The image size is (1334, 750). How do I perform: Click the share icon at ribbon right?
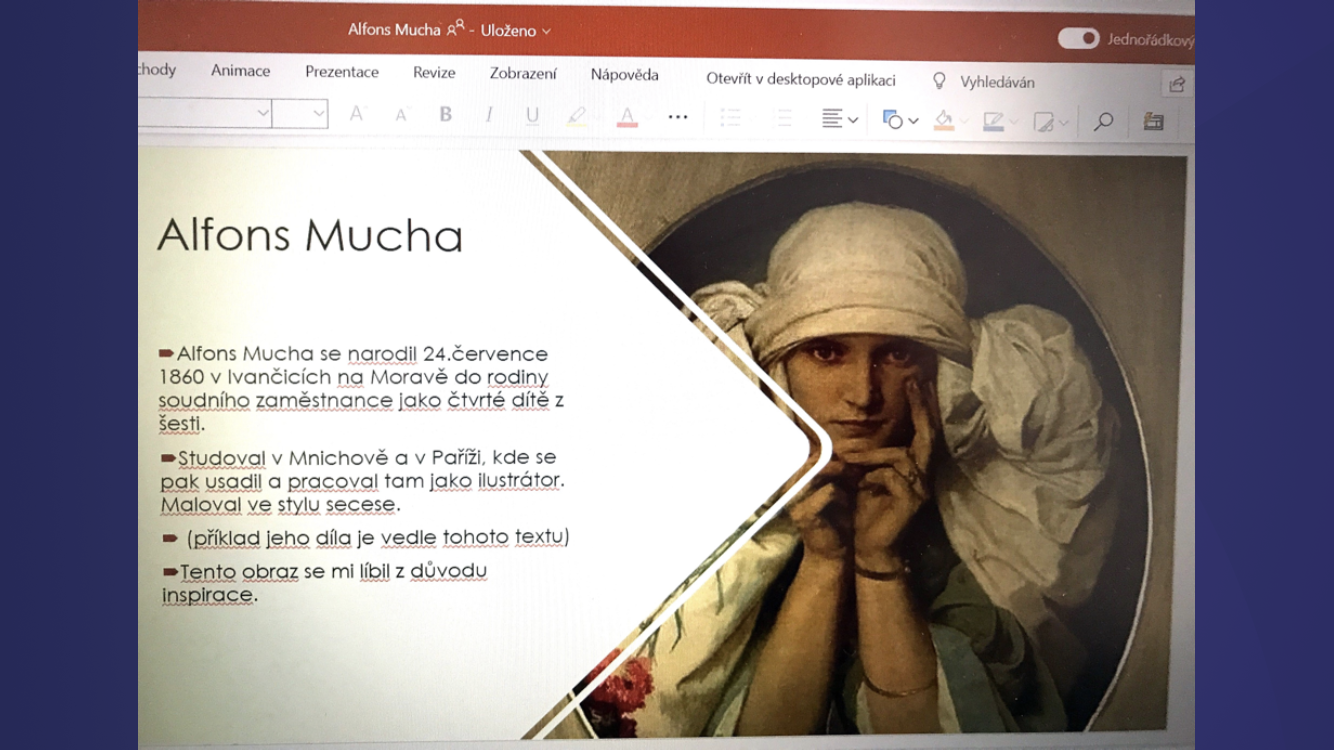(1177, 84)
